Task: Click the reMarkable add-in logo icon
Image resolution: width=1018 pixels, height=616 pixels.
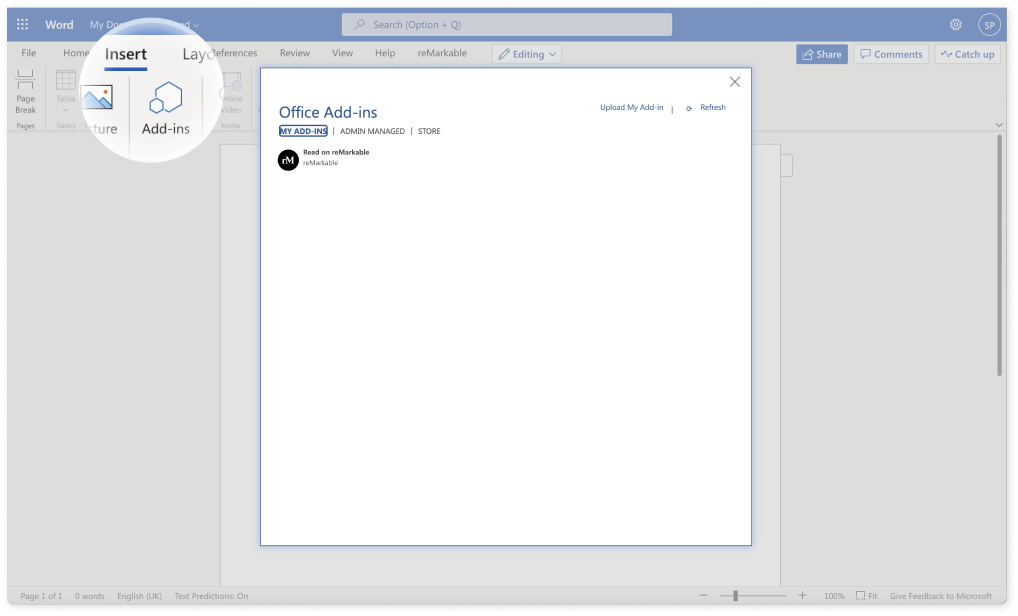Action: [288, 159]
